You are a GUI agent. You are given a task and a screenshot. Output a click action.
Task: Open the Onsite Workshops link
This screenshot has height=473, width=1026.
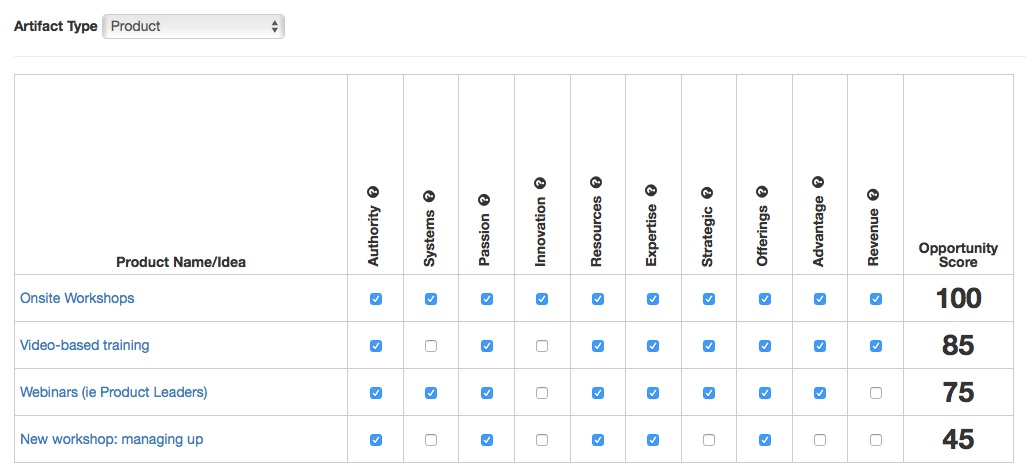[x=77, y=298]
